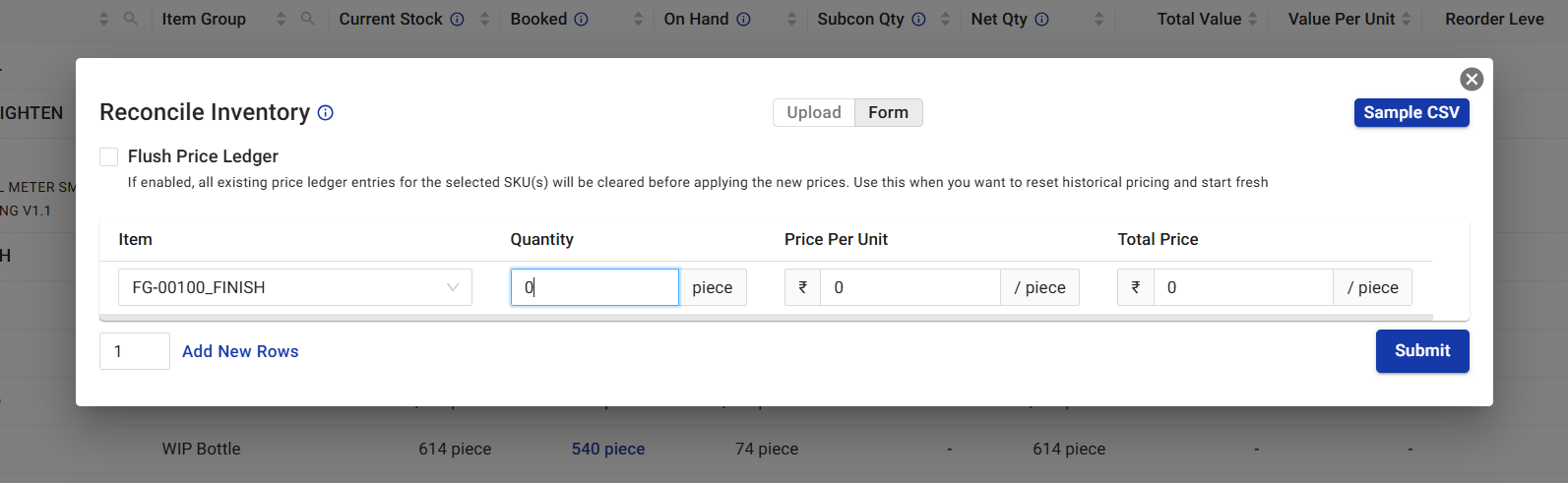Enable the Flush Price Ledger checkbox
The image size is (1568, 483).
click(x=109, y=156)
